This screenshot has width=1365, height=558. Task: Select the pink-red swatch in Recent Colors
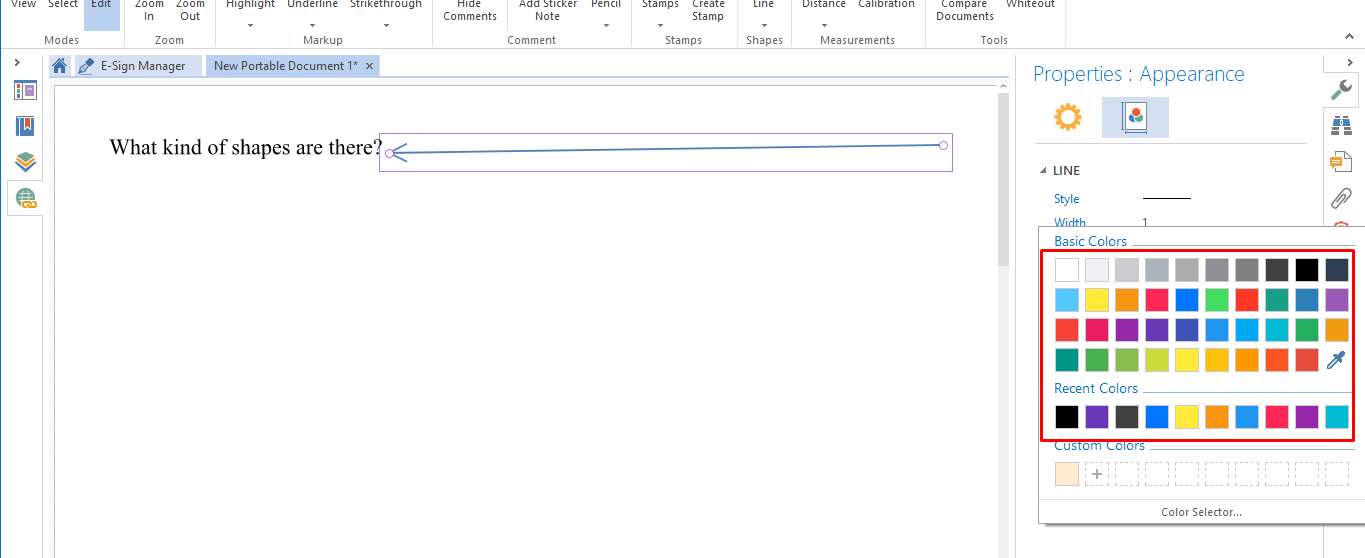coord(1277,417)
